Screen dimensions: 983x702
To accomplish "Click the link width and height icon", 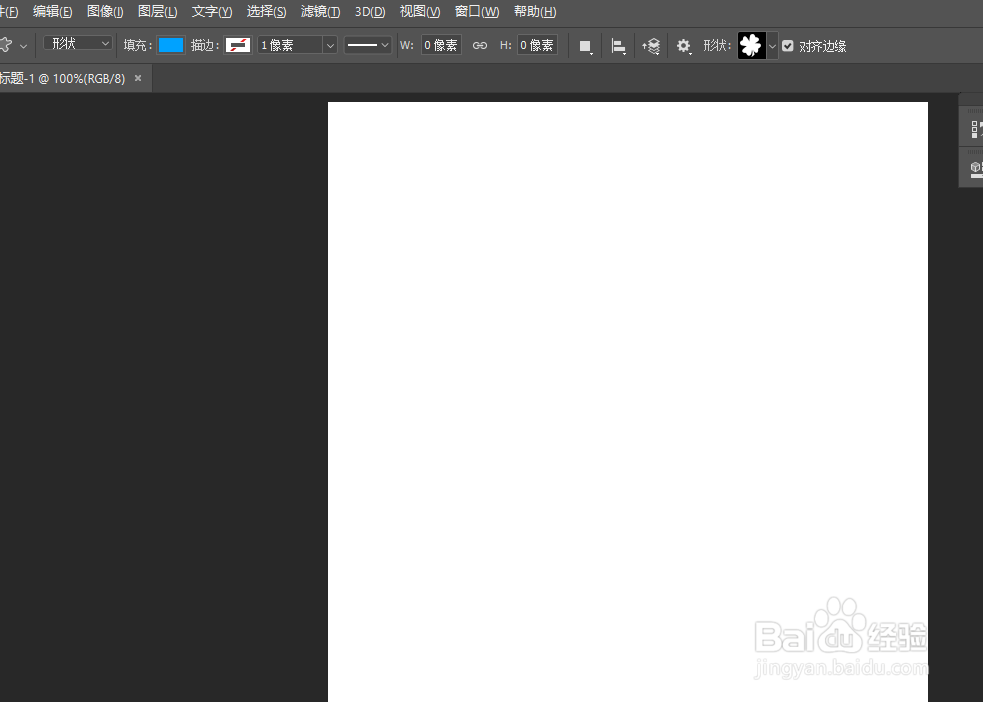I will 480,45.
